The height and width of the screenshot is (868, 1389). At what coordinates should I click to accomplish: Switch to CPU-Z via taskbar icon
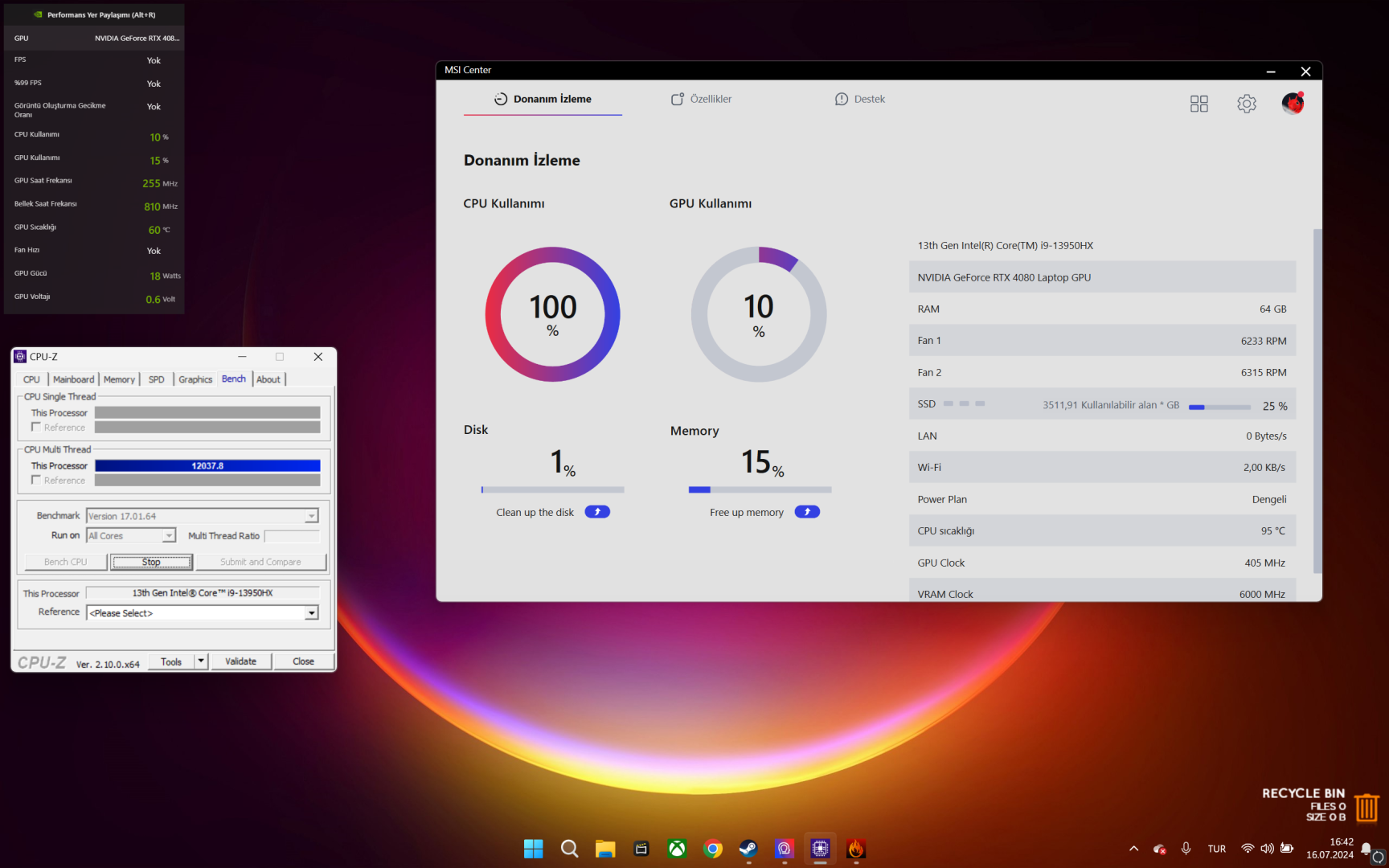820,849
